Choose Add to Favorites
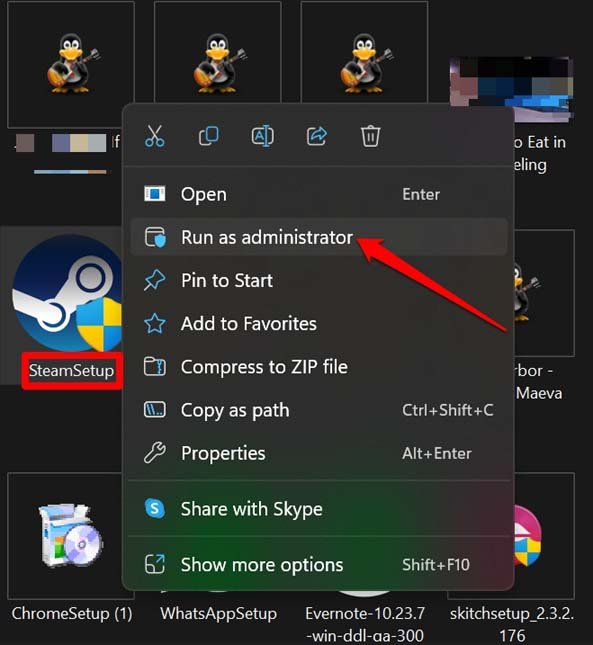The height and width of the screenshot is (645, 593). click(x=319, y=324)
